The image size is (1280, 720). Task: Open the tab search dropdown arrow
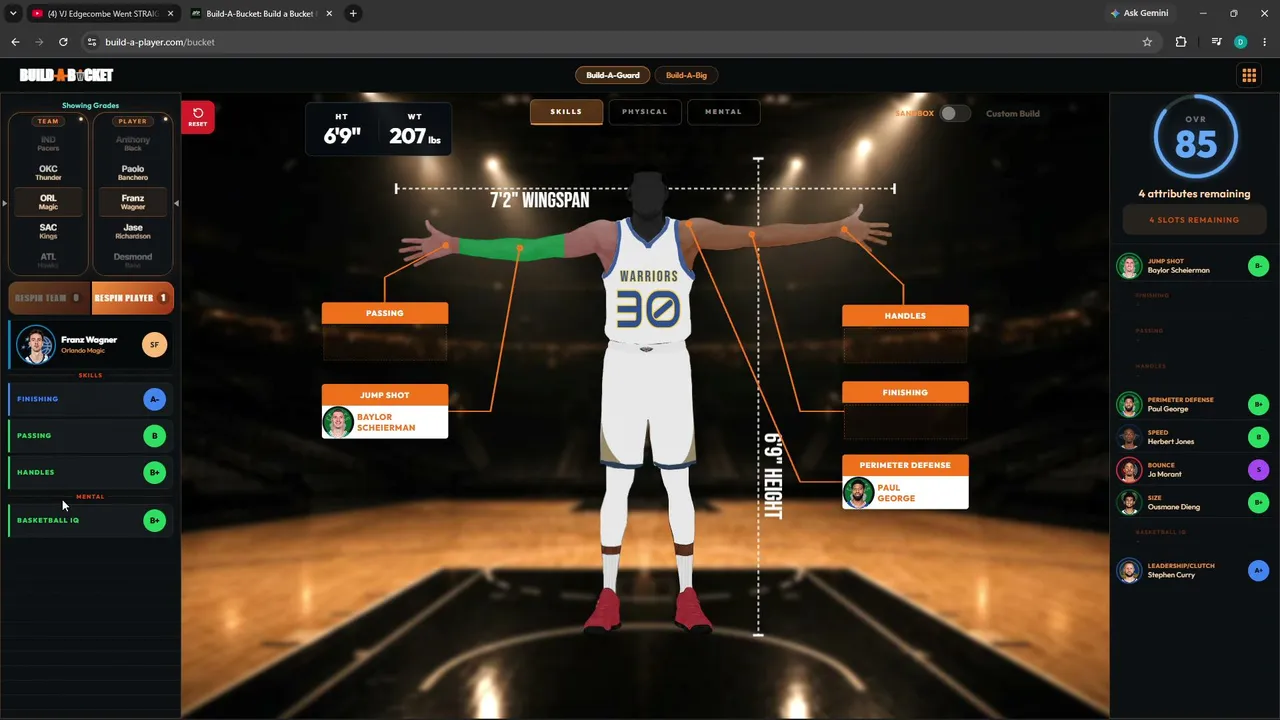[x=13, y=13]
